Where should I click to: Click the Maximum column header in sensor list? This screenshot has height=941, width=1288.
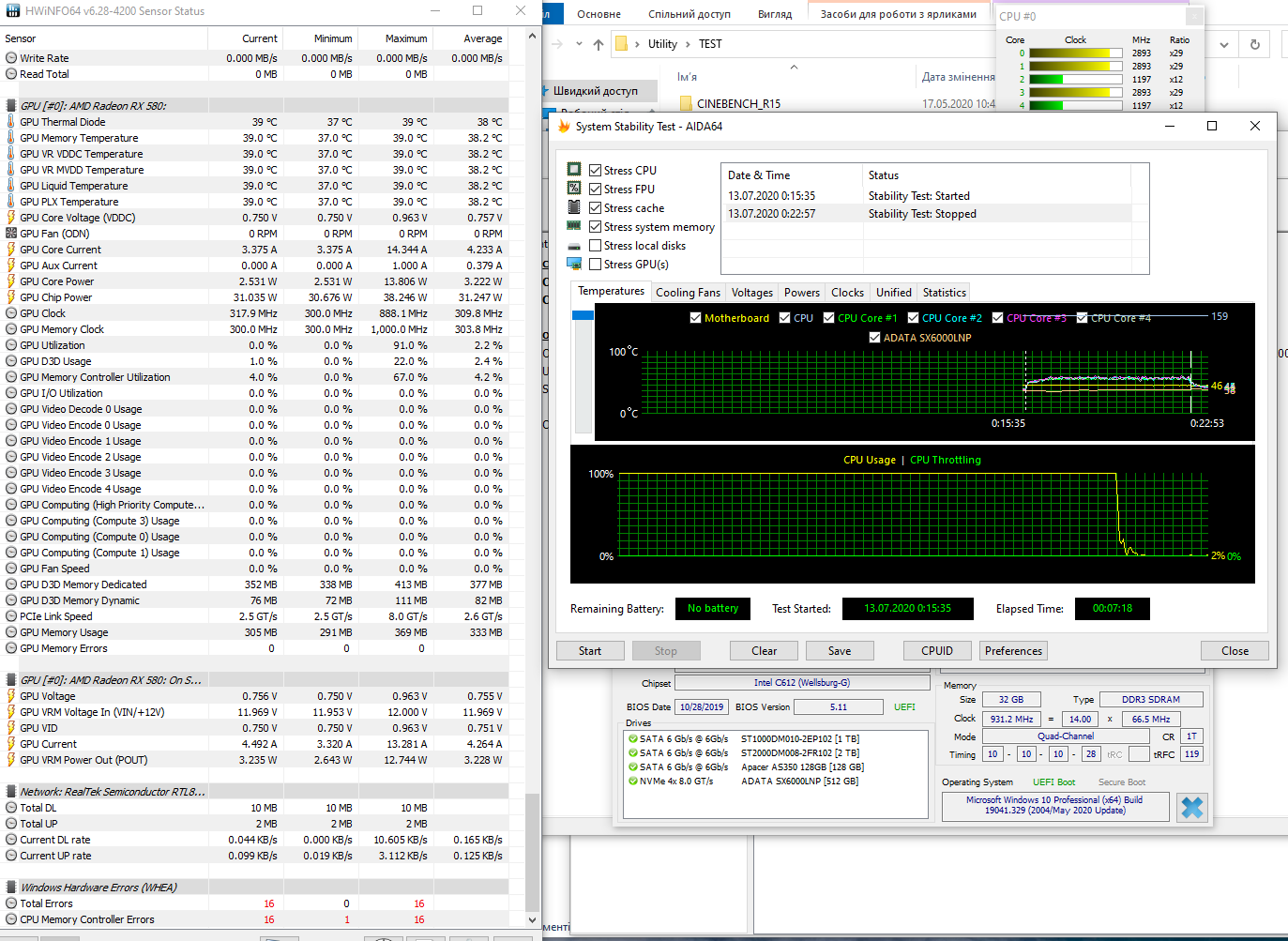[x=405, y=38]
